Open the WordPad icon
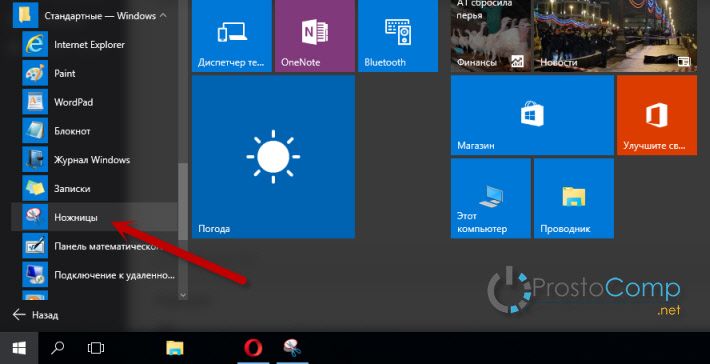710x364 pixels. (35, 102)
